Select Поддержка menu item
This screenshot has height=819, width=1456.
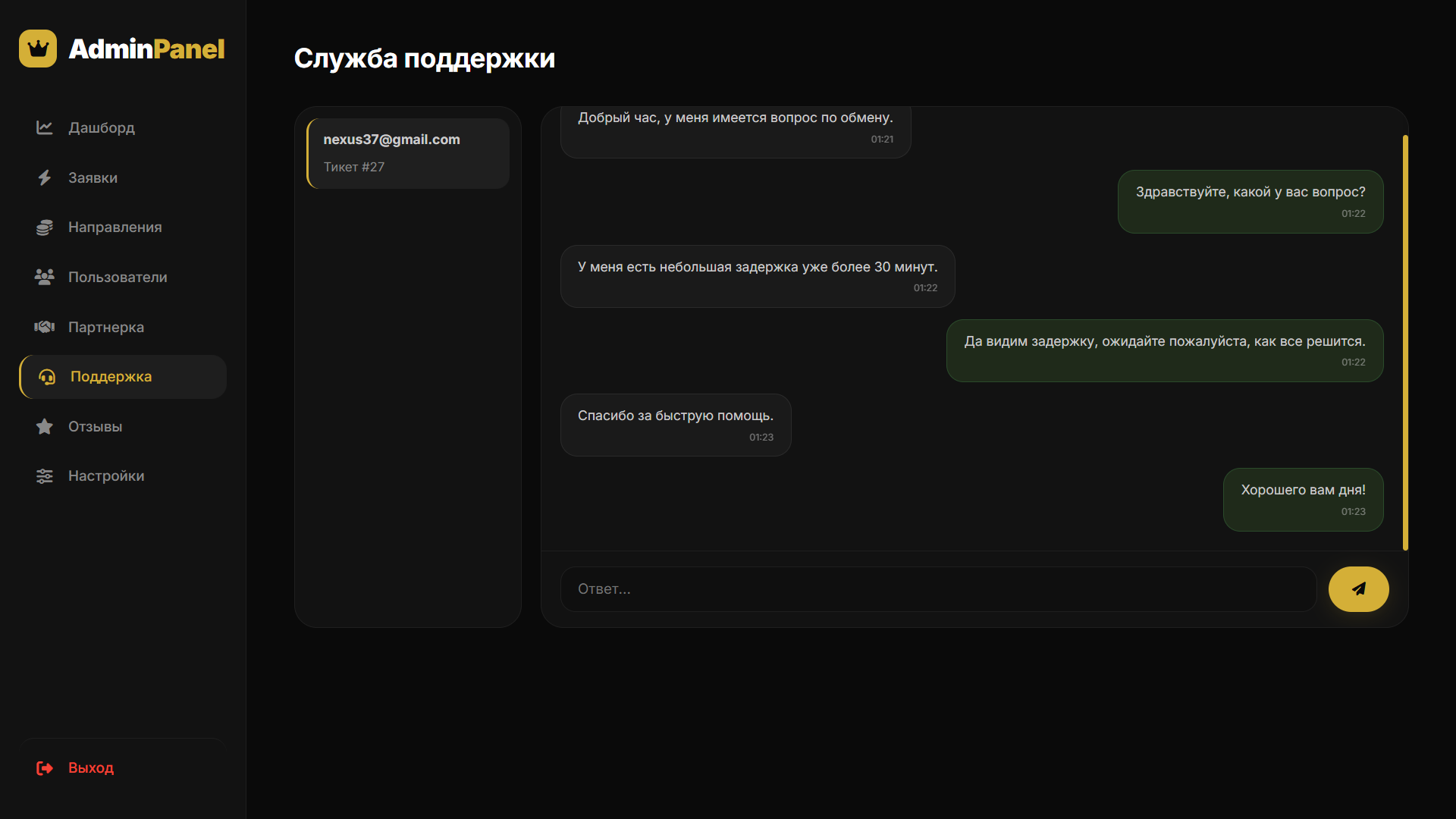(123, 377)
